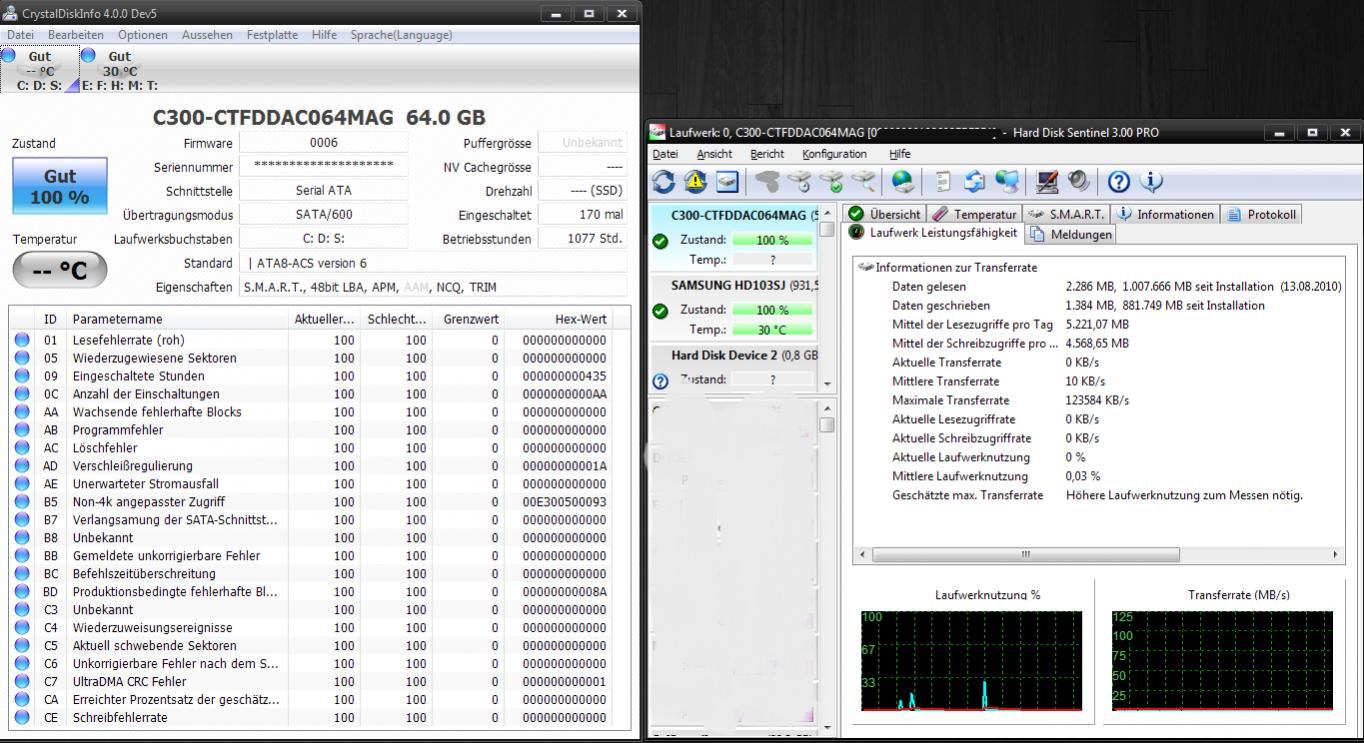Select the C: D: S: drive button
Viewport: 1364px width, 743px height.
point(40,70)
